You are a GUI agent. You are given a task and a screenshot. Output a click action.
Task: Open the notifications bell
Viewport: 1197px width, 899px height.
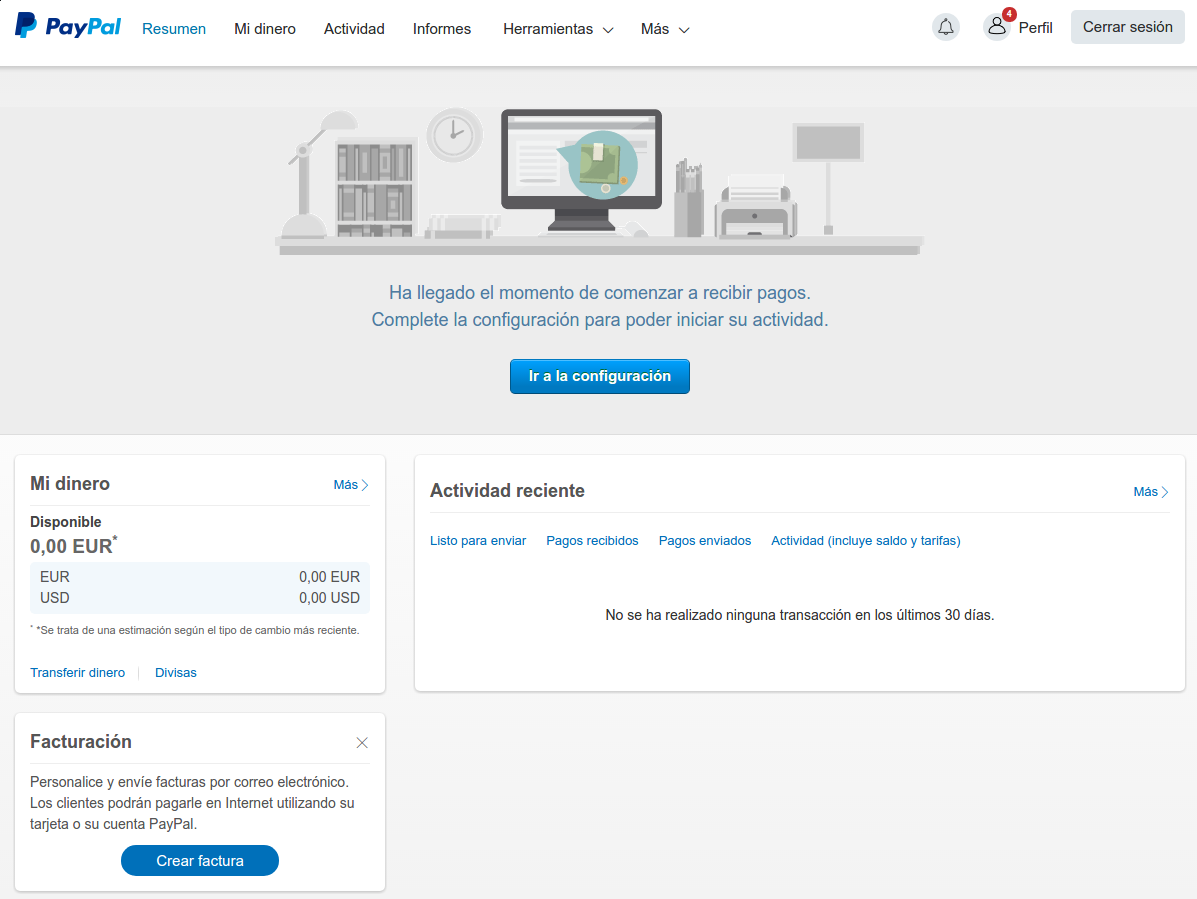[x=945, y=27]
